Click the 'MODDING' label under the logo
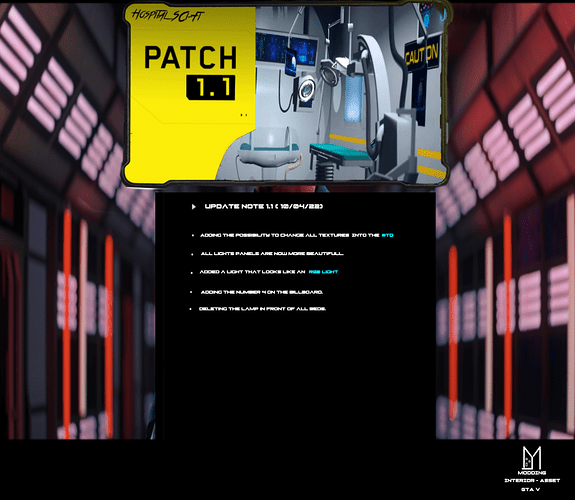575x500 pixels. click(x=532, y=473)
